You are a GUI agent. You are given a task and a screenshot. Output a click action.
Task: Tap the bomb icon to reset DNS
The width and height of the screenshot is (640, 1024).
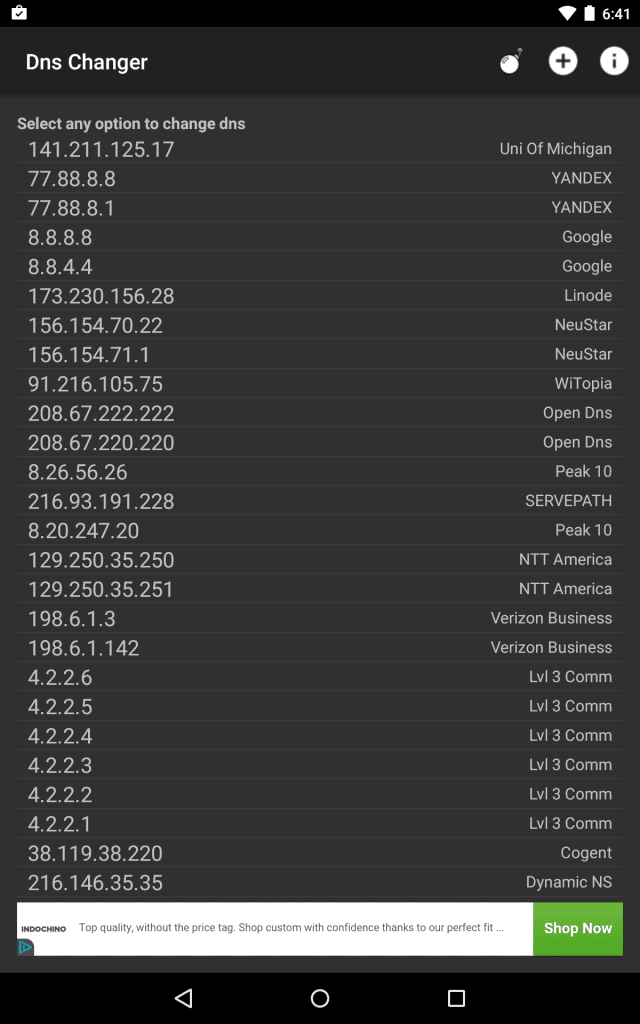tap(509, 61)
